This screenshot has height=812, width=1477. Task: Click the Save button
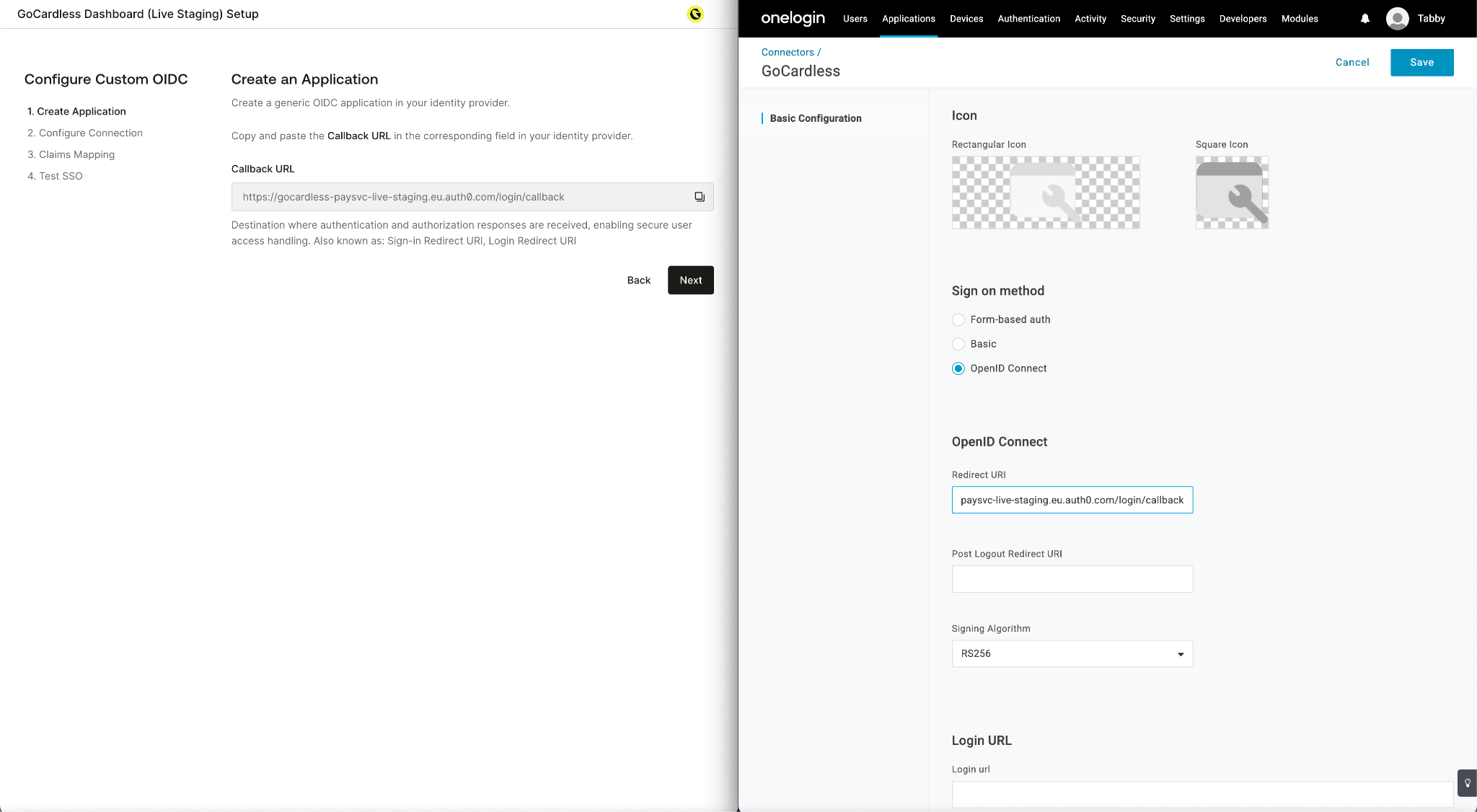coord(1421,62)
